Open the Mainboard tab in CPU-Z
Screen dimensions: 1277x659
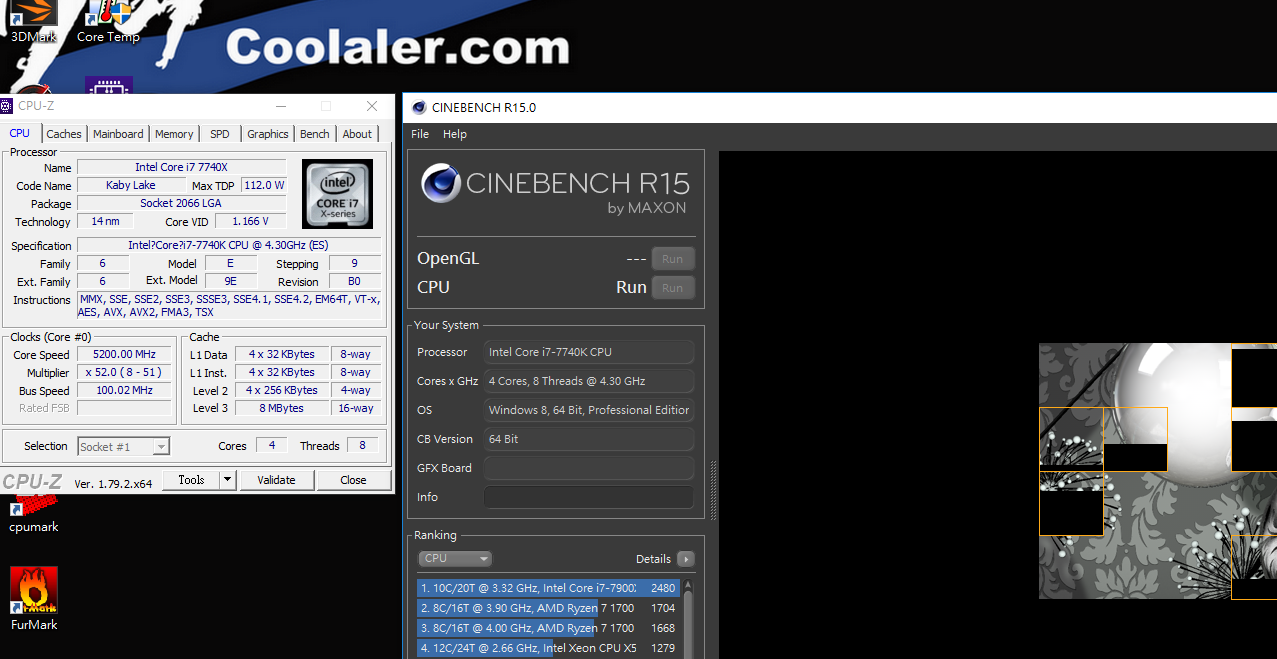118,134
